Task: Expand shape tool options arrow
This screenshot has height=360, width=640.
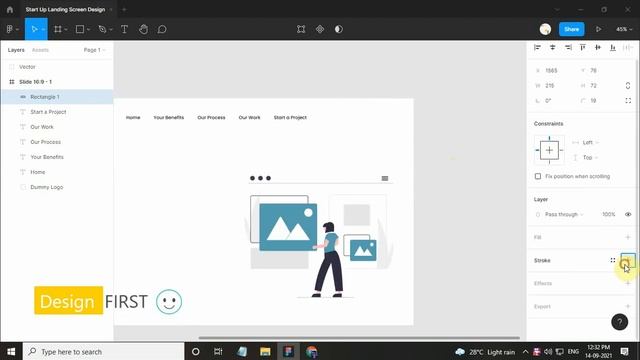Action: (89, 30)
